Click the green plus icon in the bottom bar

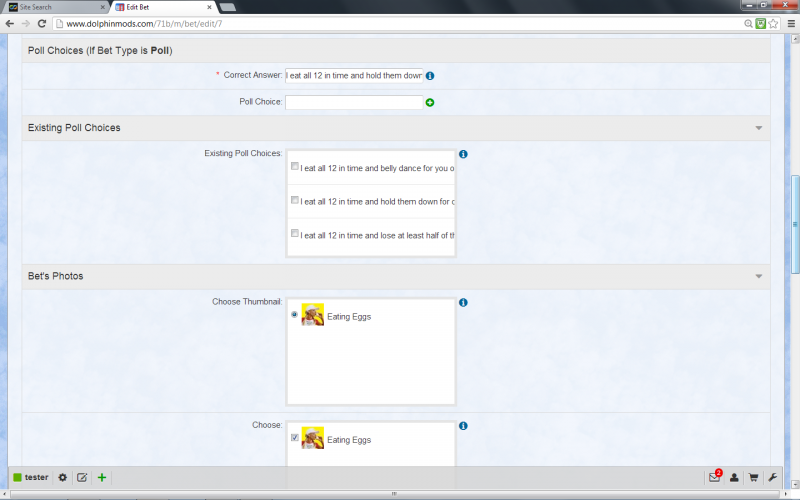[x=102, y=478]
